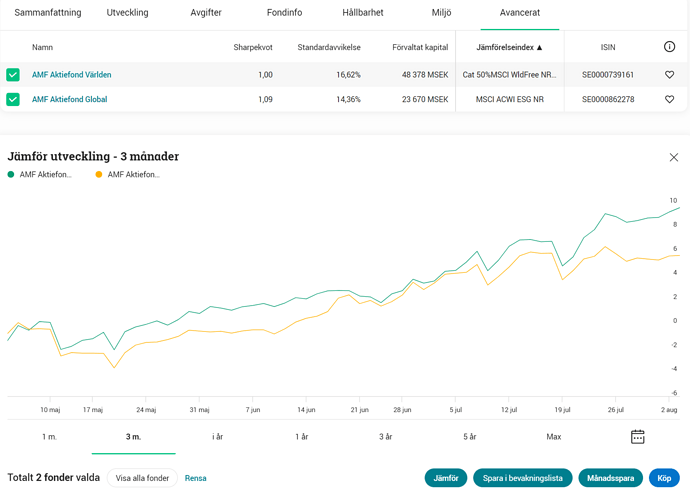The width and height of the screenshot is (690, 497).
Task: Click the blue Köp button
Action: coord(664,478)
